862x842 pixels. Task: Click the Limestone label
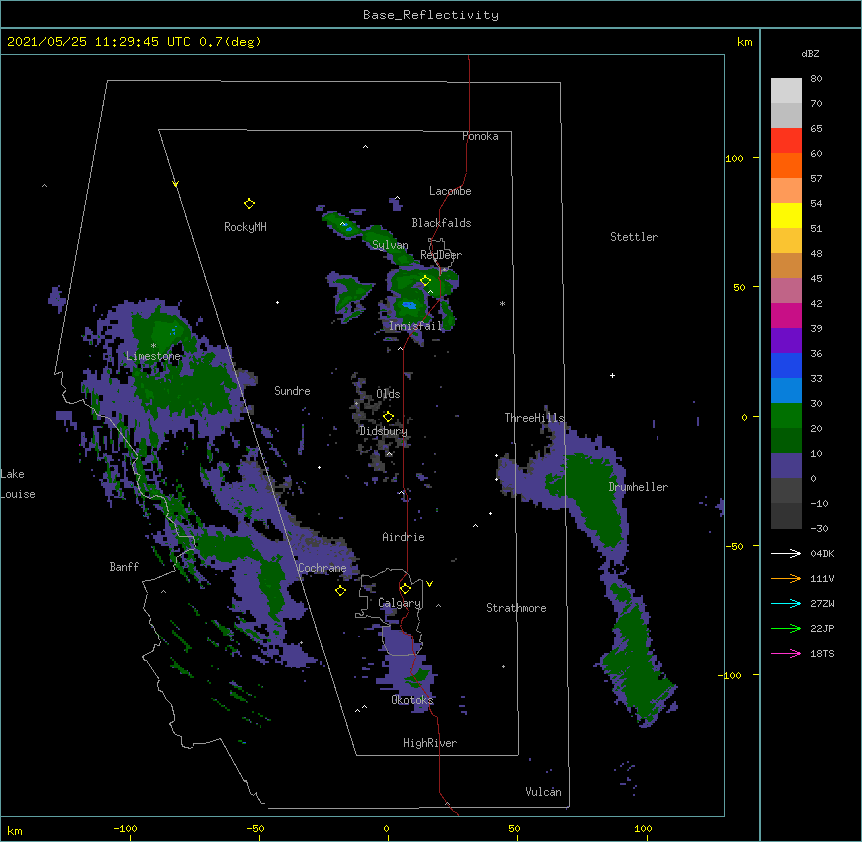pos(153,356)
